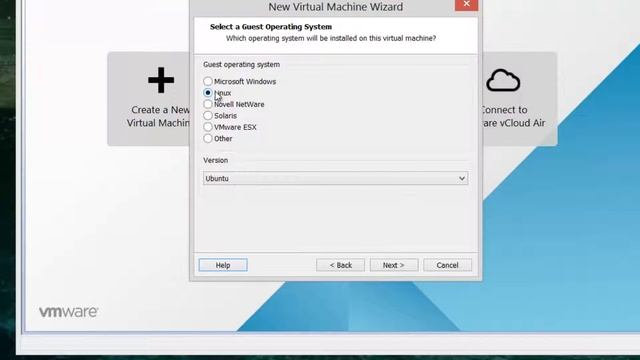
Task: Close the wizard with the red X
Action: (x=467, y=4)
